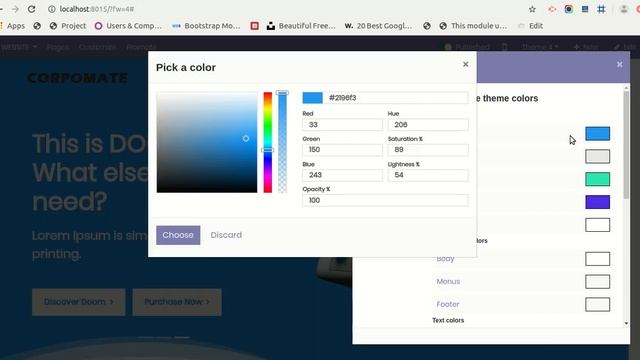Open the Users & Comp... bookmark
Viewport: 640px width, 360px height.
click(128, 26)
